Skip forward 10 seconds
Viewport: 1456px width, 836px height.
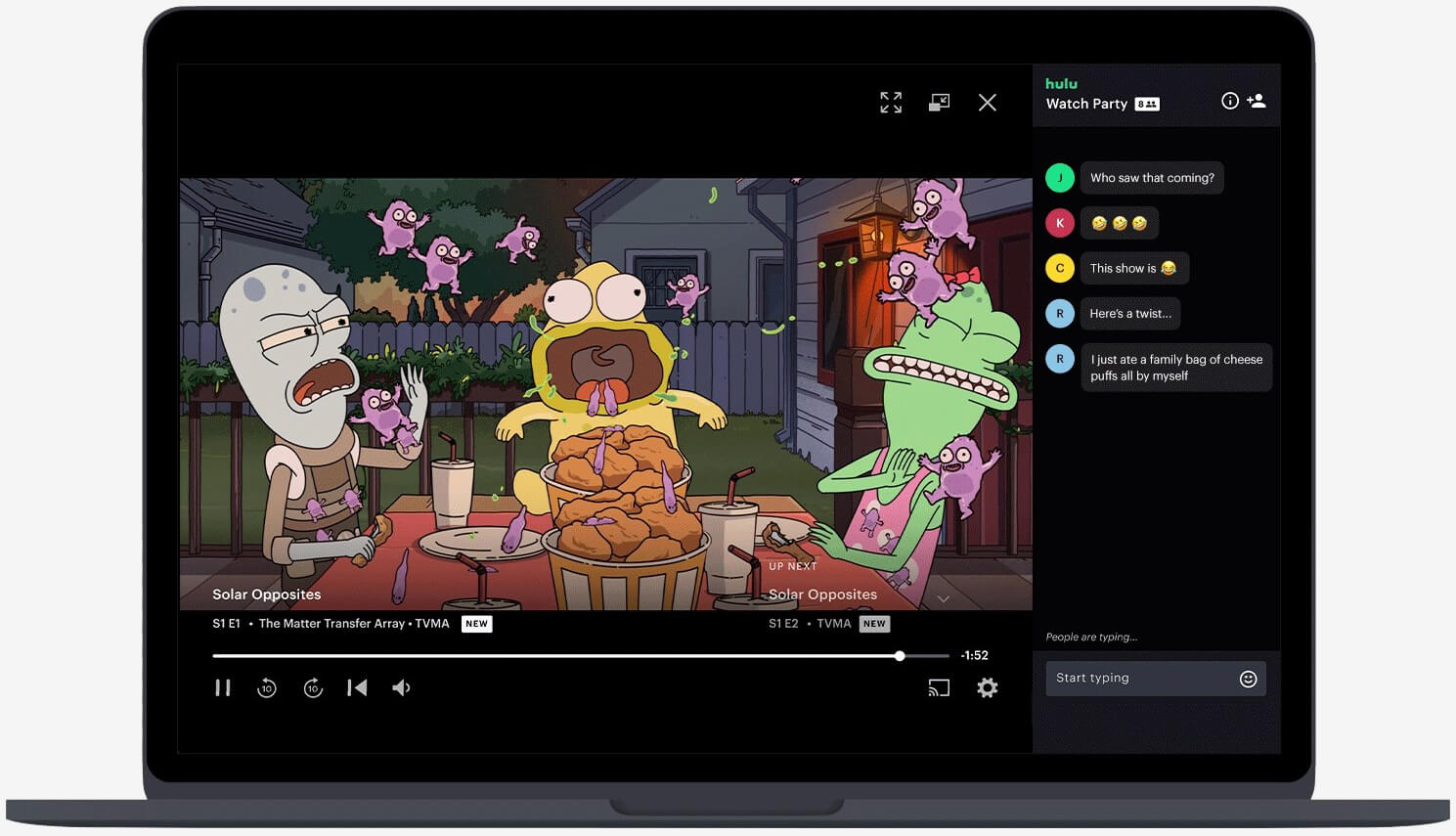(x=313, y=688)
